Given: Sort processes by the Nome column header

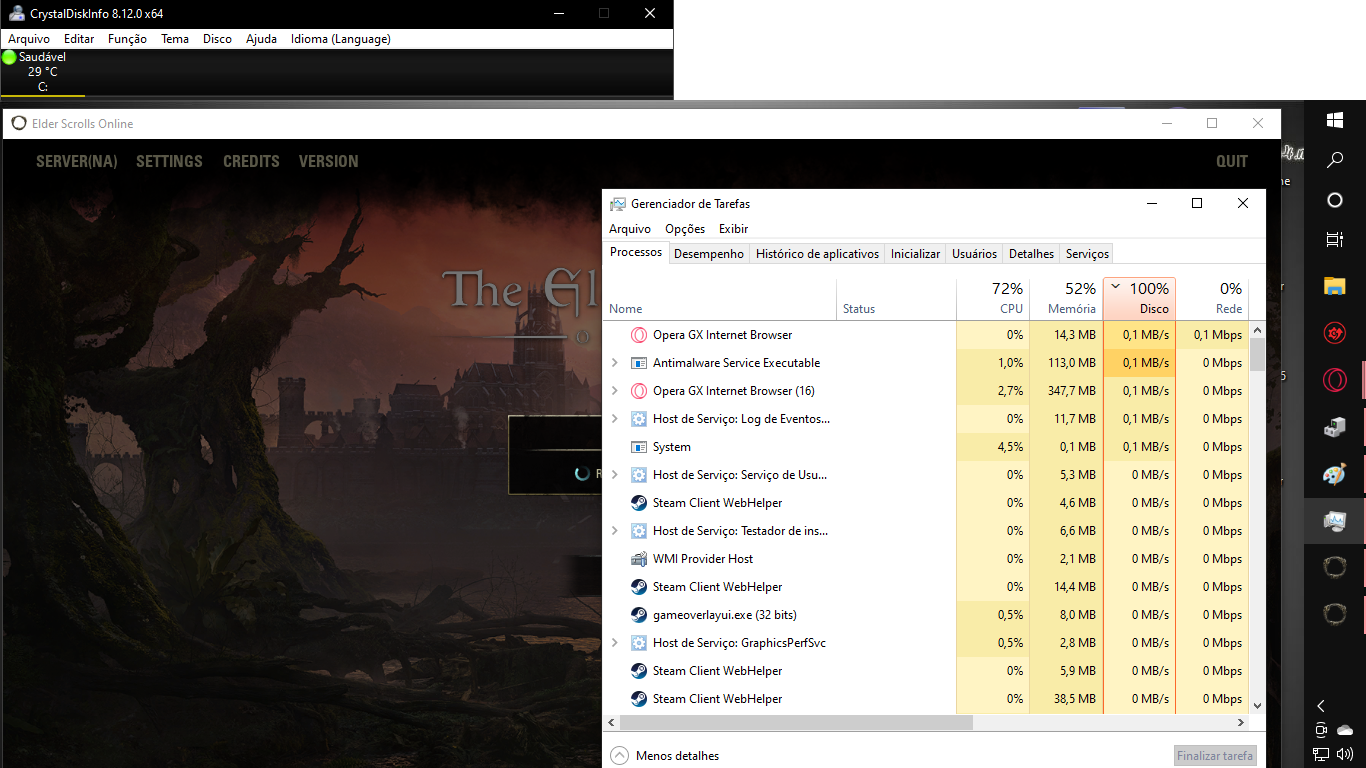Looking at the screenshot, I should click(x=720, y=298).
